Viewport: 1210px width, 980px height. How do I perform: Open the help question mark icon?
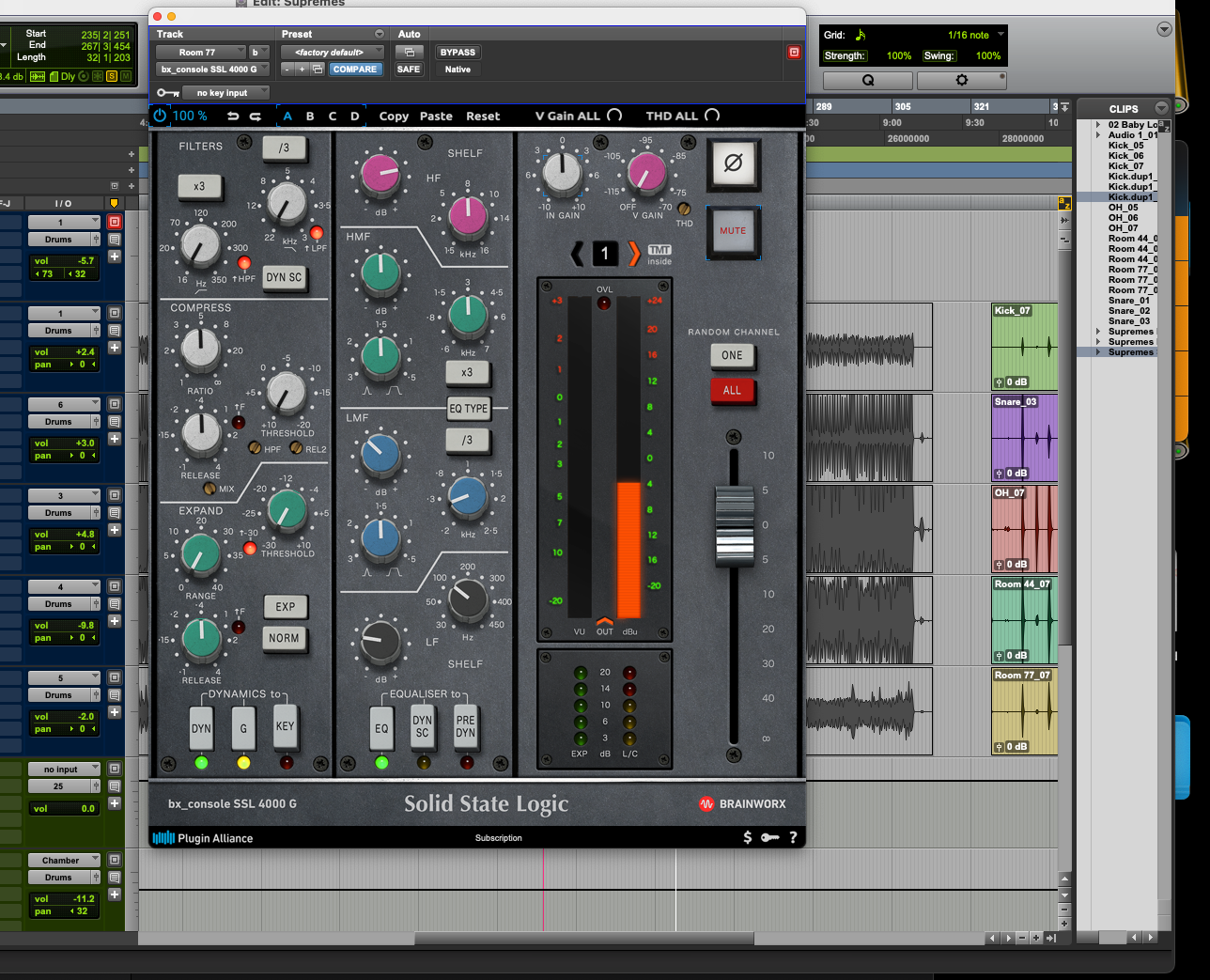point(793,837)
